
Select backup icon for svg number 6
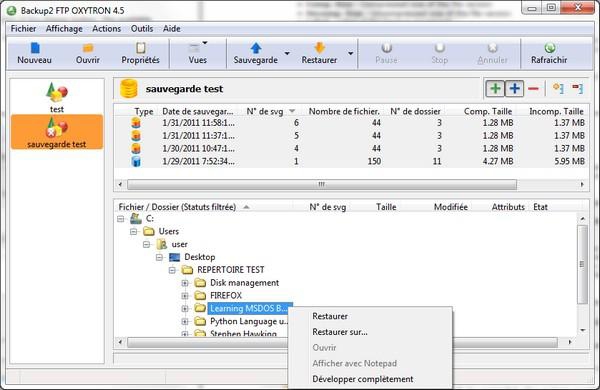[136, 123]
